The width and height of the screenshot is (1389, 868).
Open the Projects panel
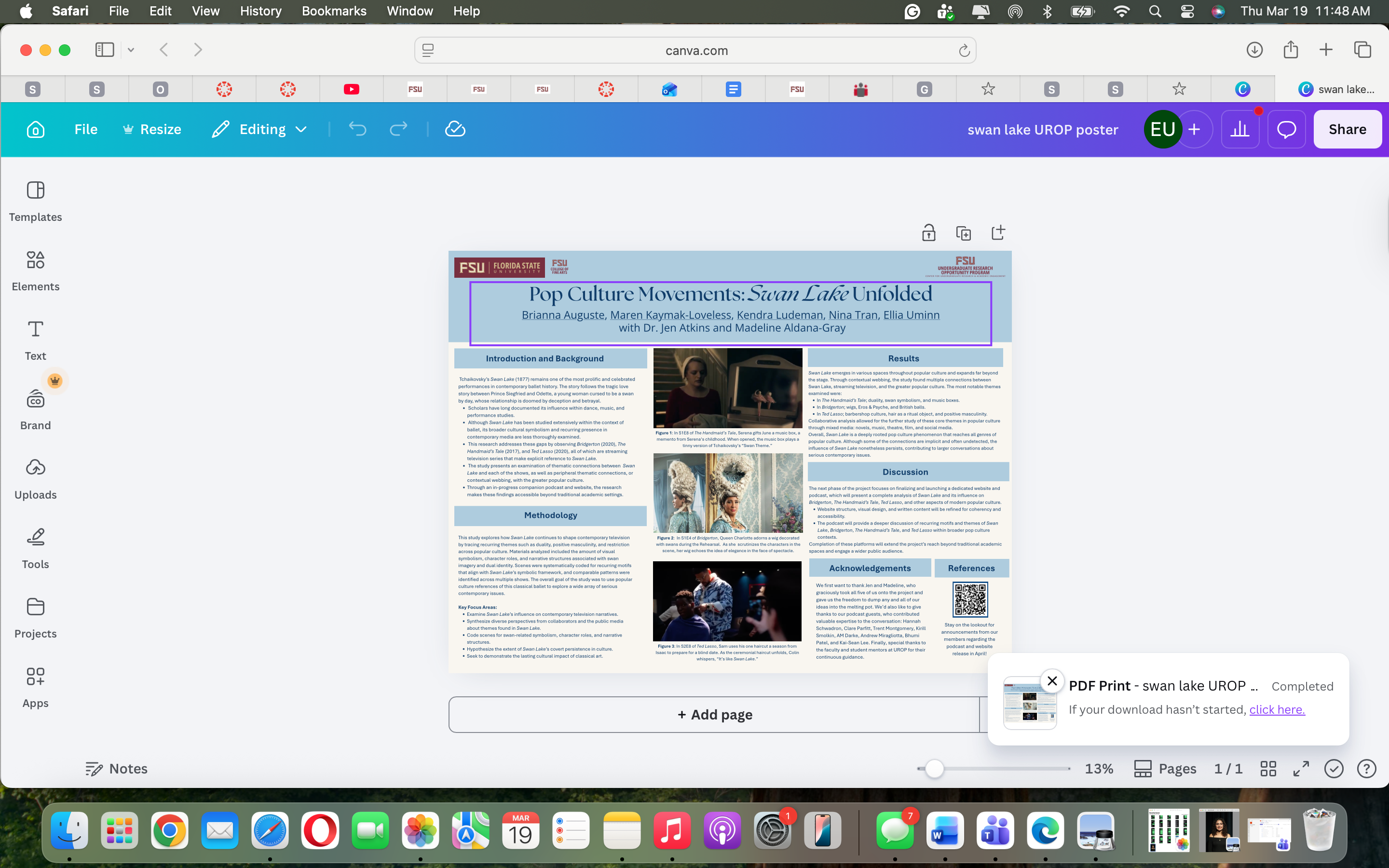click(35, 617)
